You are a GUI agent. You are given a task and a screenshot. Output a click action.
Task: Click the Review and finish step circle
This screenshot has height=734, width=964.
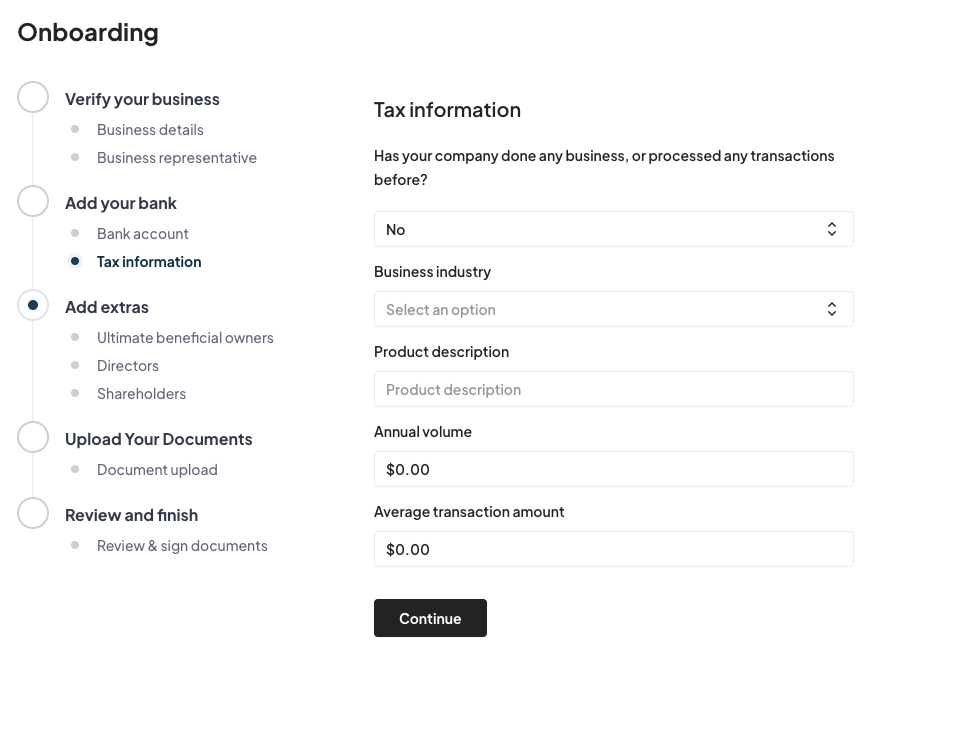point(33,513)
